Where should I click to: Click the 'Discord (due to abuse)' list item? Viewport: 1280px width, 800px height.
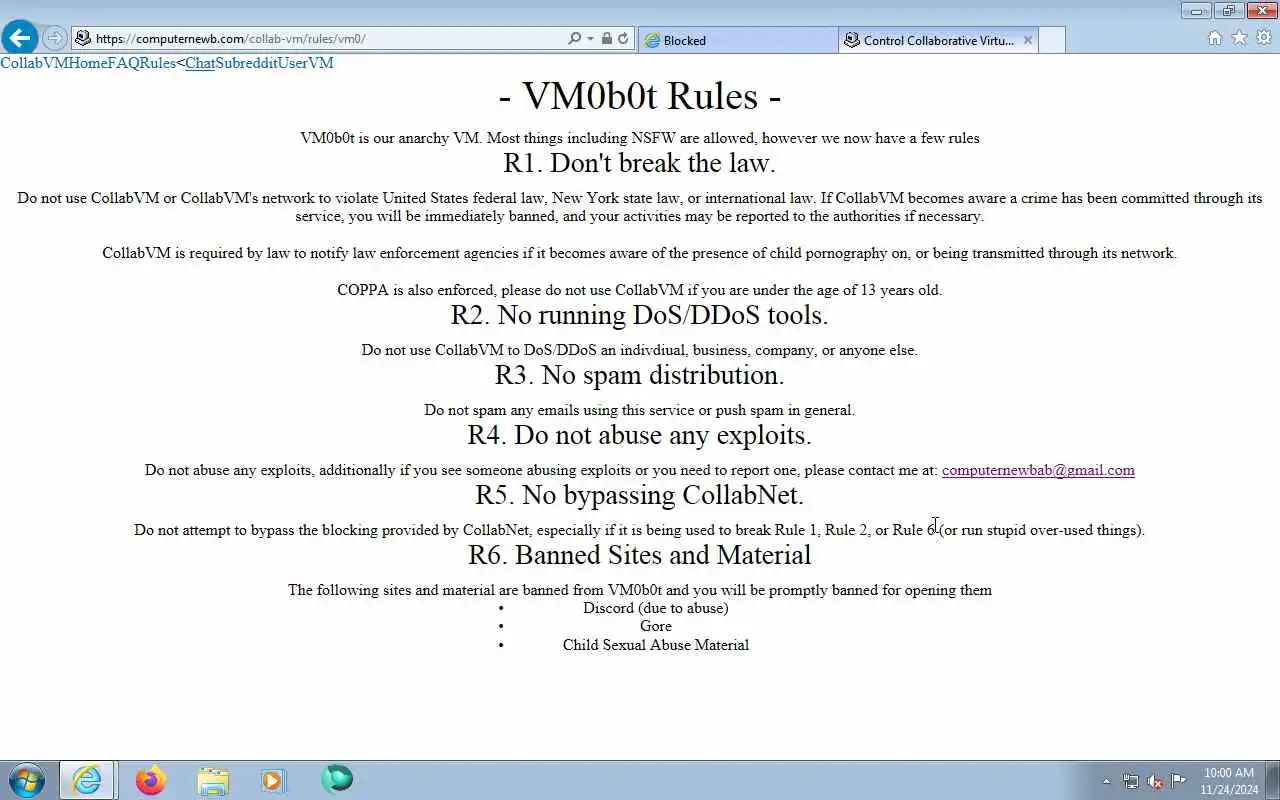pyautogui.click(x=656, y=608)
